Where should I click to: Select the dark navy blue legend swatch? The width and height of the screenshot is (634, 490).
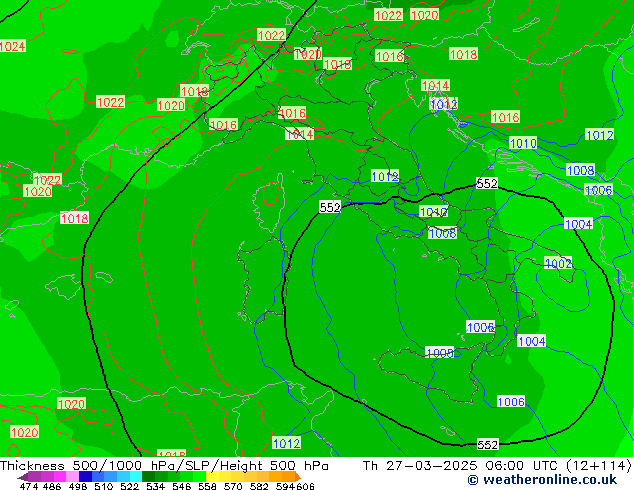click(85, 477)
